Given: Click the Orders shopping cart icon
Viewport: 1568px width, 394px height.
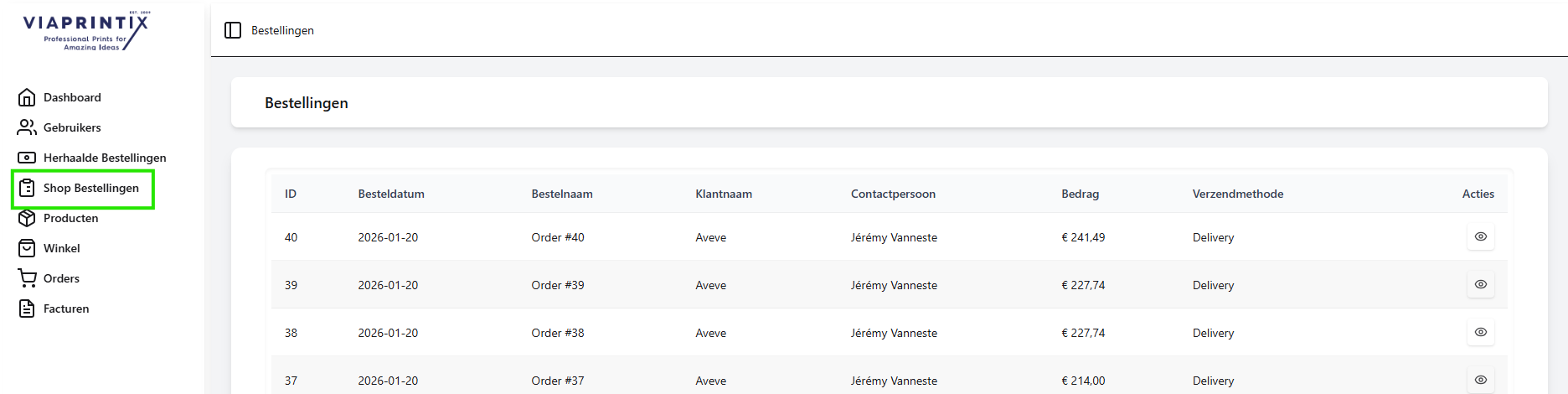Looking at the screenshot, I should (27, 278).
